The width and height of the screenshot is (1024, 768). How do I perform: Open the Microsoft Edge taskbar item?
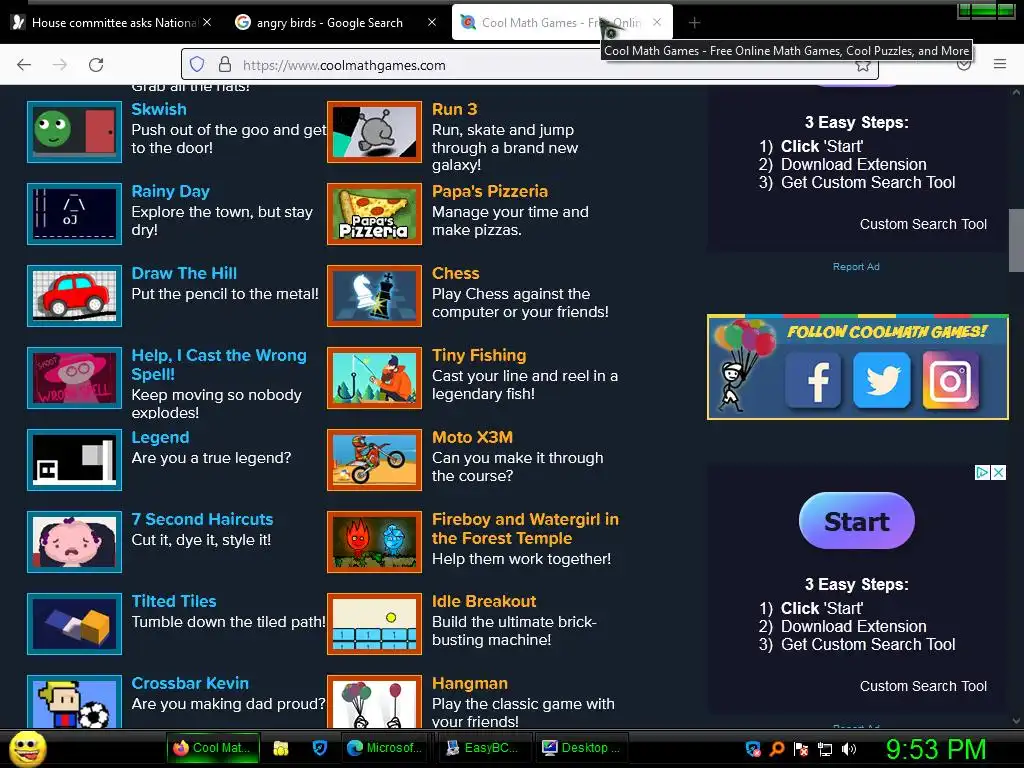385,748
